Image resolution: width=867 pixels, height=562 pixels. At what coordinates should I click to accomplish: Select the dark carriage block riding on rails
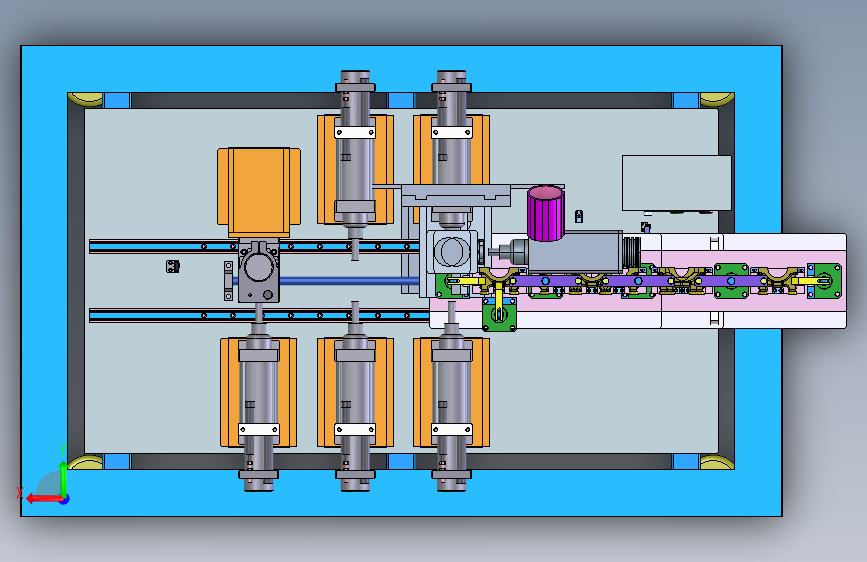(x=259, y=272)
